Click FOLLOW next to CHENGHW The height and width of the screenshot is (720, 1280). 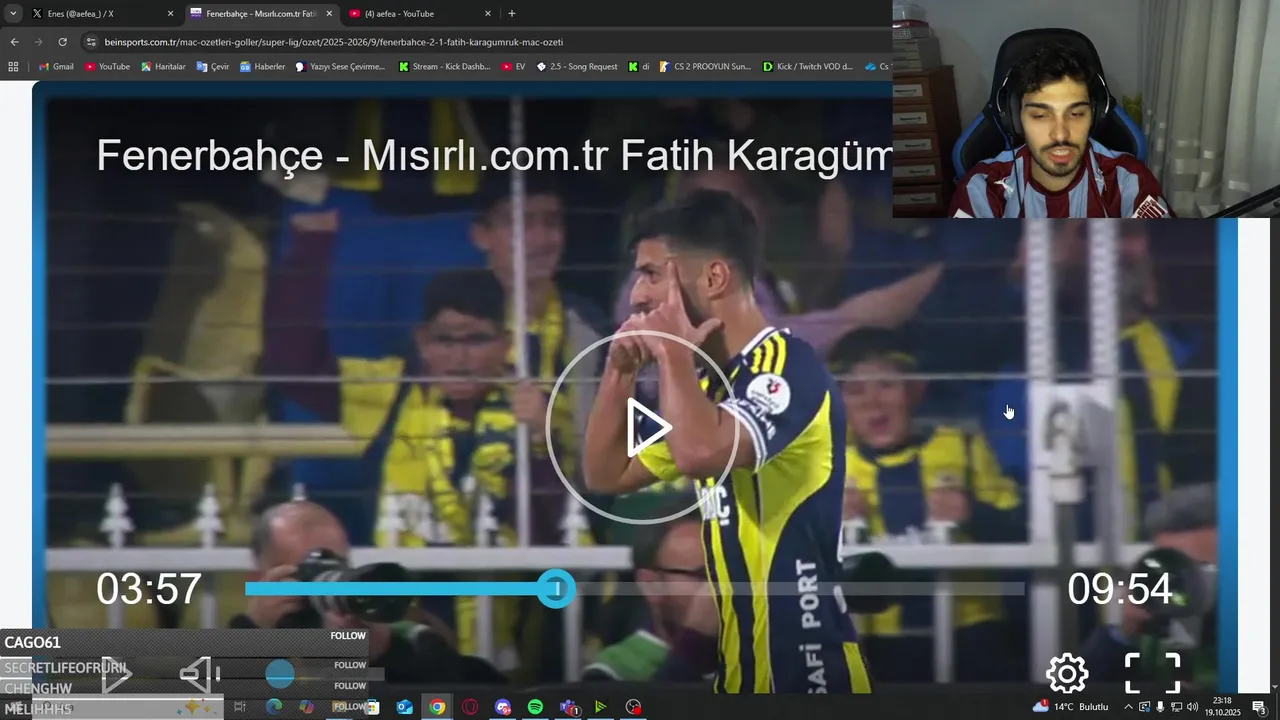(x=350, y=686)
